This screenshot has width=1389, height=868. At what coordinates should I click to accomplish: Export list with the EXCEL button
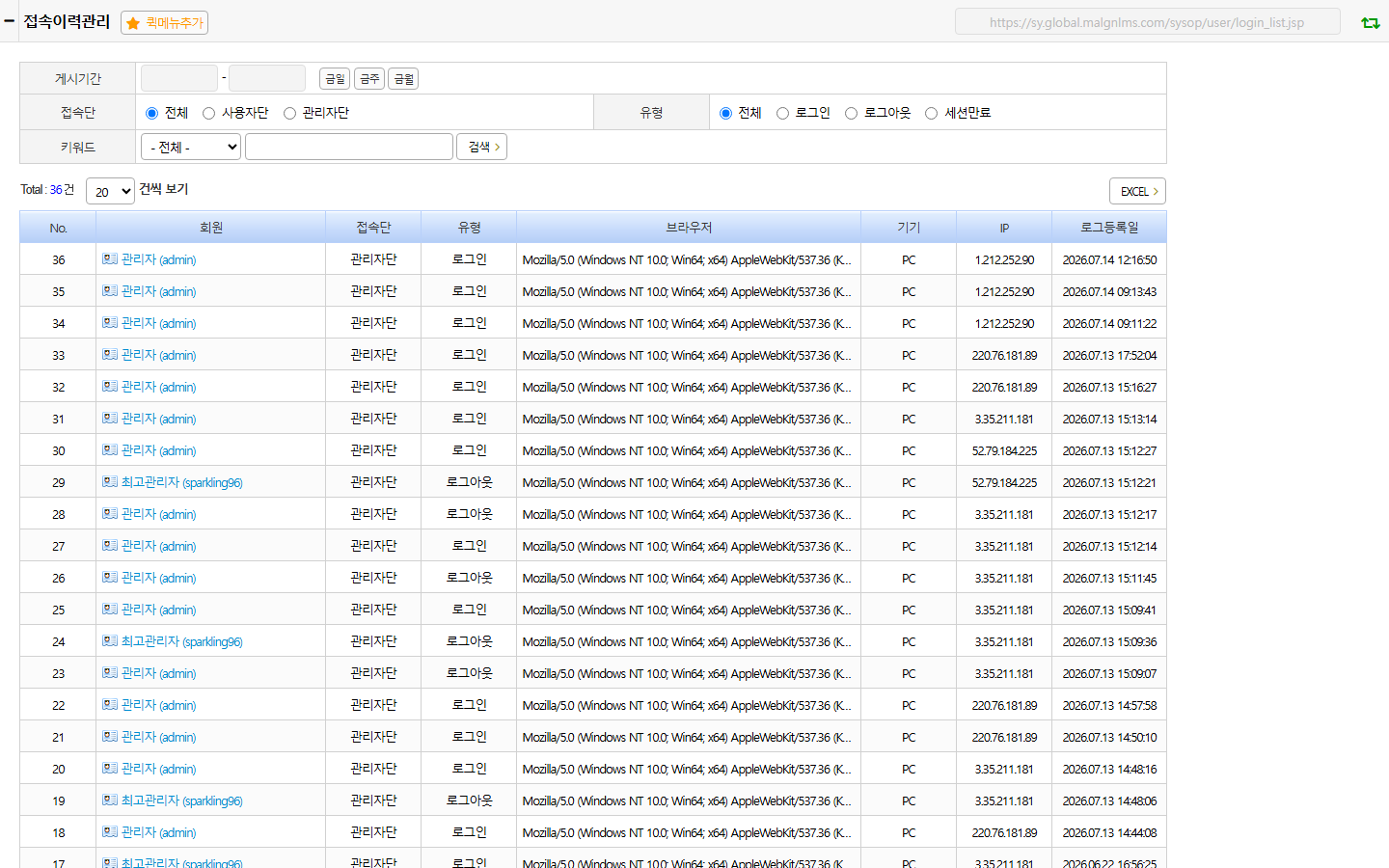pos(1137,191)
